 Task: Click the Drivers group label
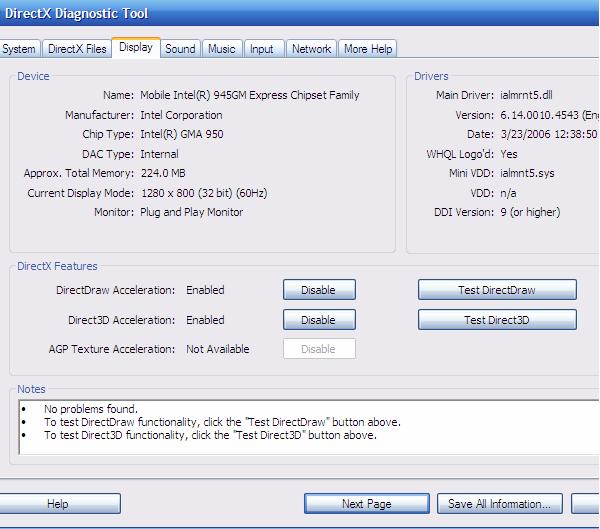431,76
